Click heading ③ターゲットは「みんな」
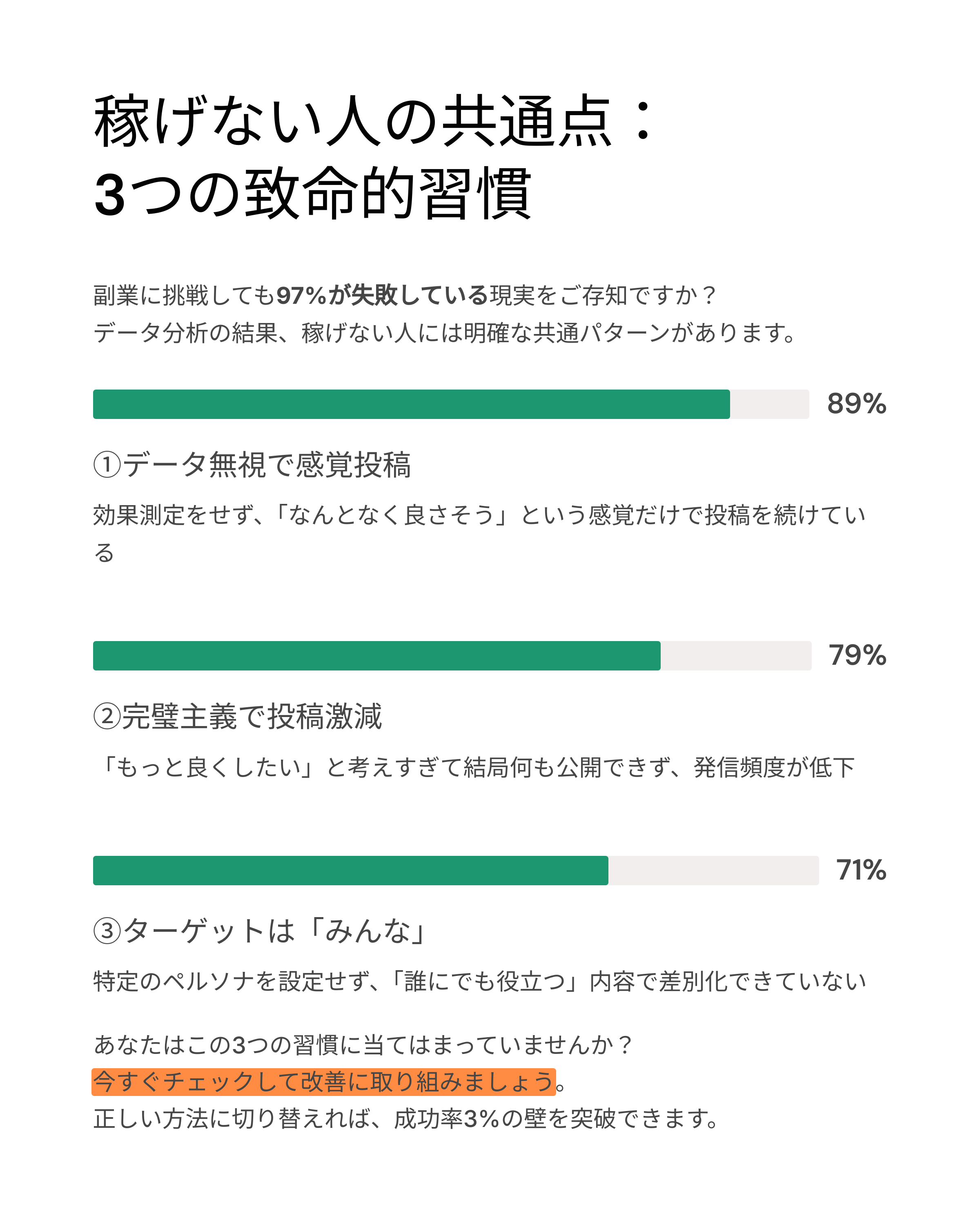Screen dimensions: 980x1225 coord(260,931)
